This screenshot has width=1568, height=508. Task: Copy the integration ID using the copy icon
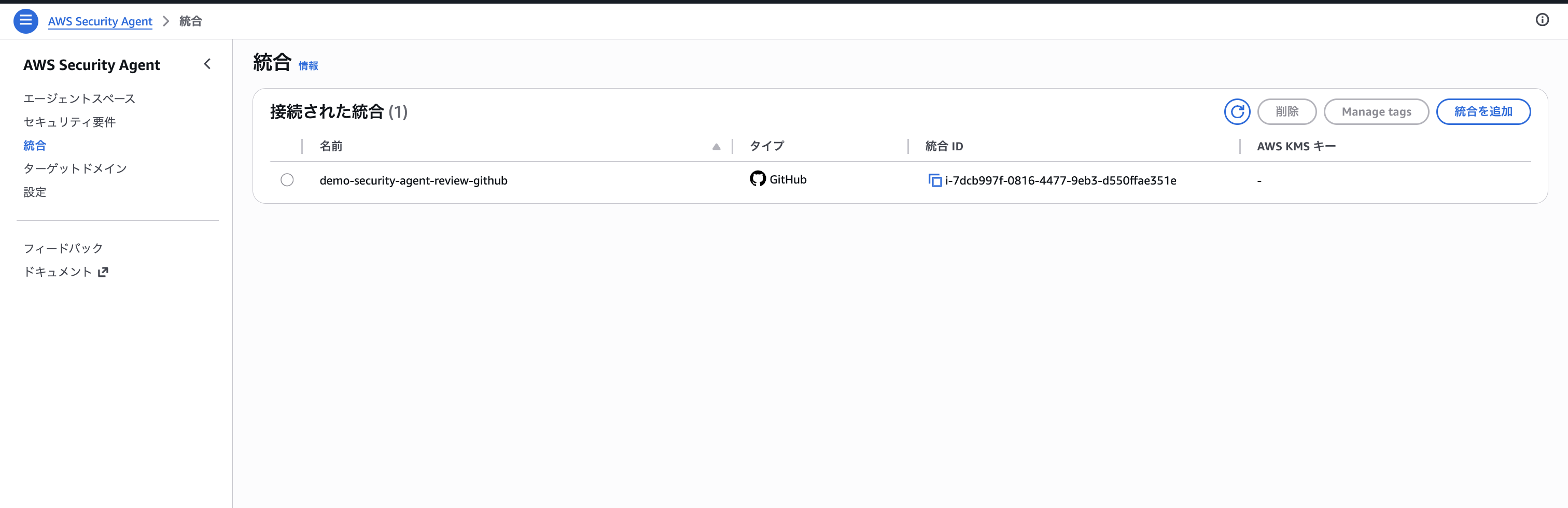click(935, 179)
